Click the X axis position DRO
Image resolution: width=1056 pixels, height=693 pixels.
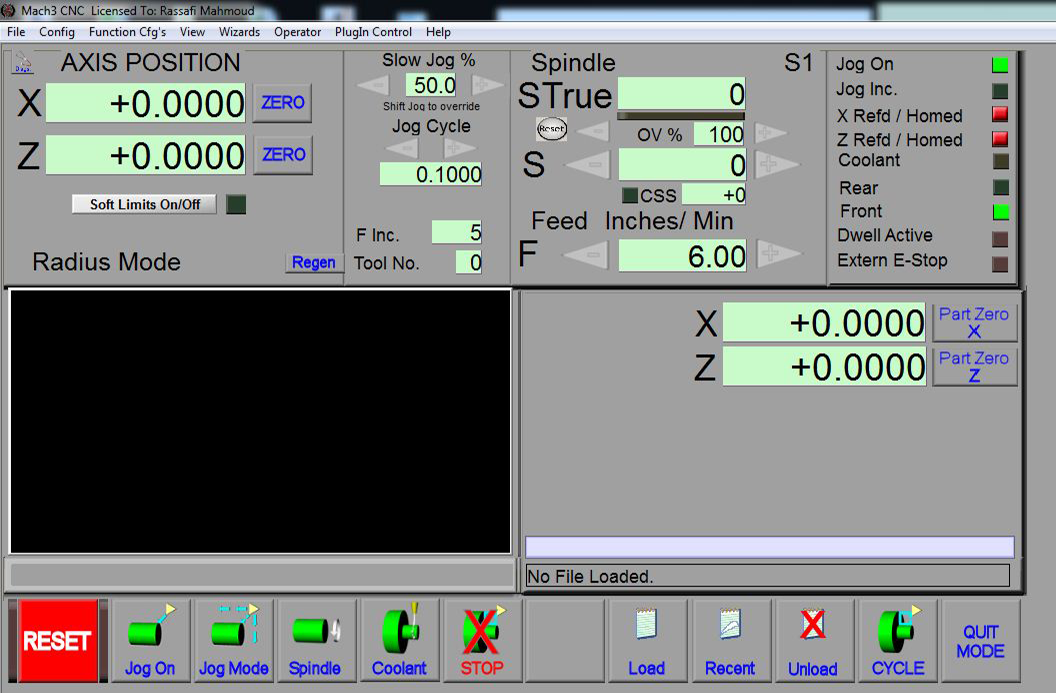tap(145, 103)
